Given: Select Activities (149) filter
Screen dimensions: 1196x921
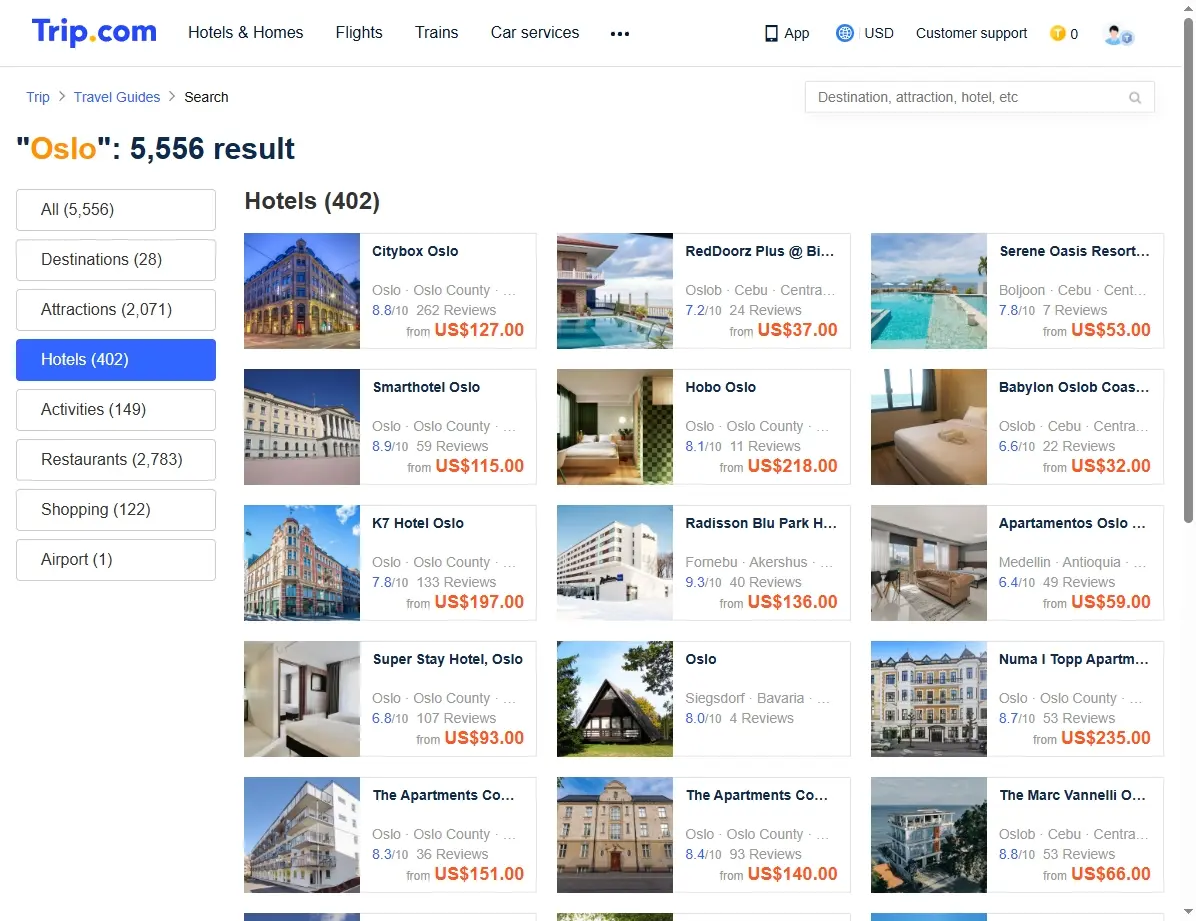Looking at the screenshot, I should 116,410.
